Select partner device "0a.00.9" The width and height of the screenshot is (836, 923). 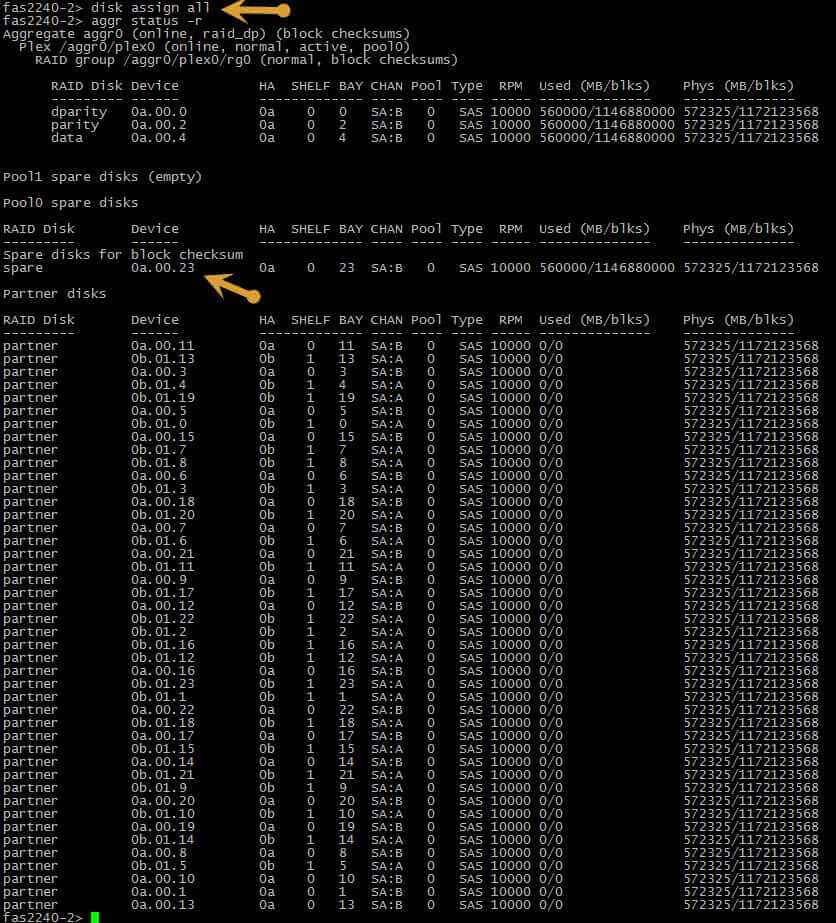pyautogui.click(x=158, y=580)
